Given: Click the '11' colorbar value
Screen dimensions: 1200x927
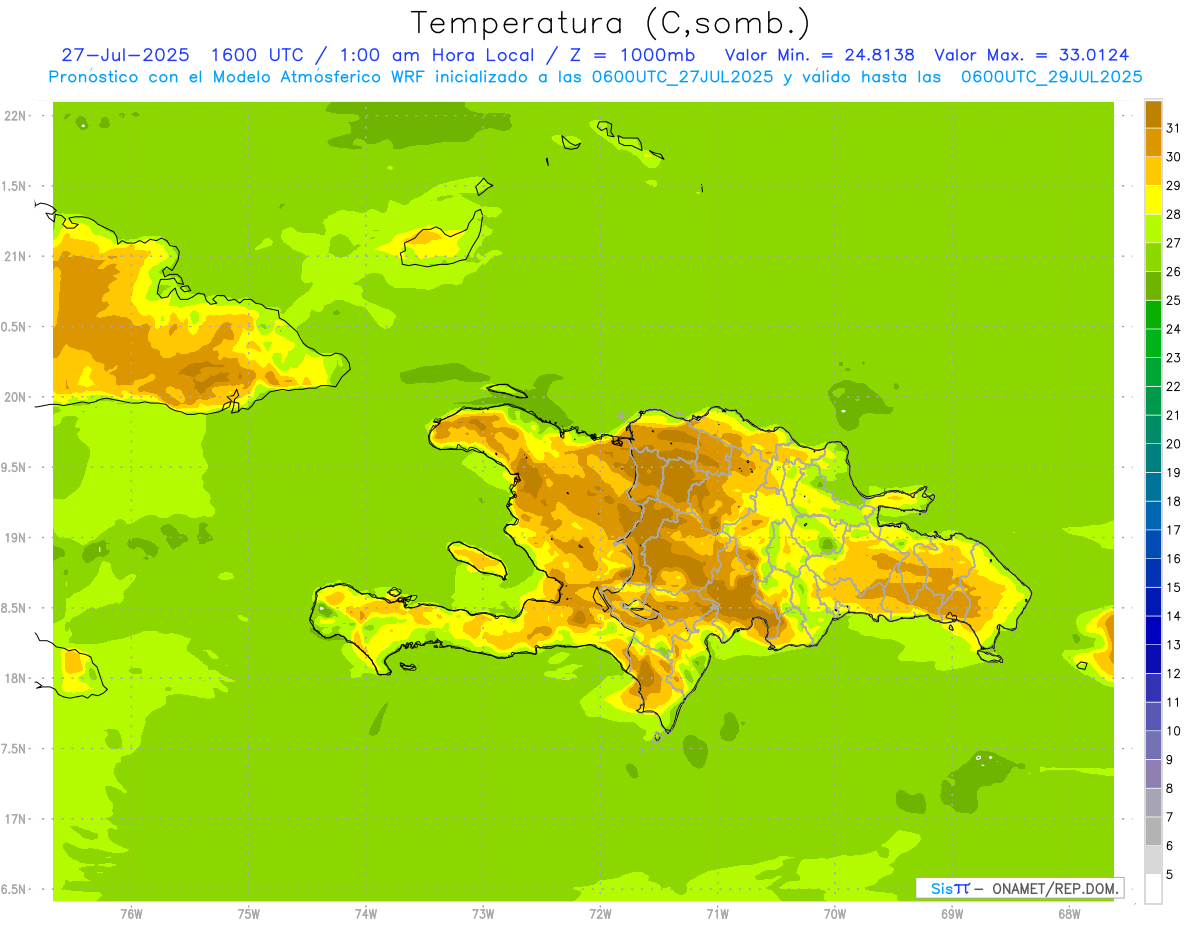Looking at the screenshot, I should tap(1174, 702).
